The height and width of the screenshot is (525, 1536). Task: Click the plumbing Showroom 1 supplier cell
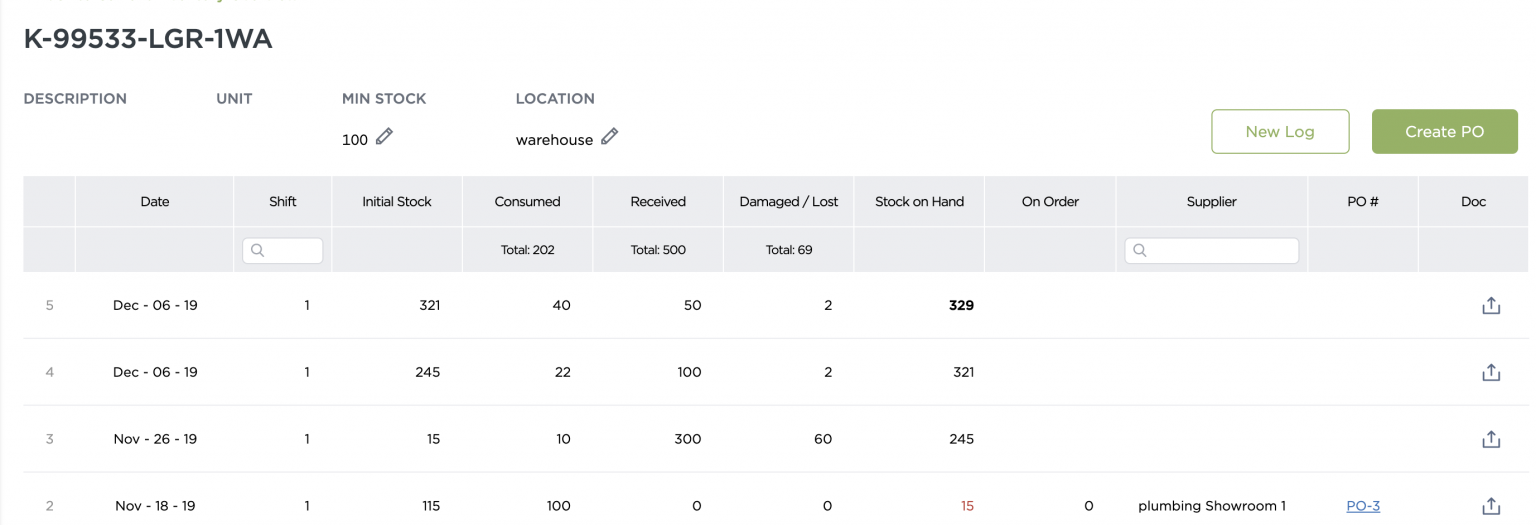[x=1211, y=506]
